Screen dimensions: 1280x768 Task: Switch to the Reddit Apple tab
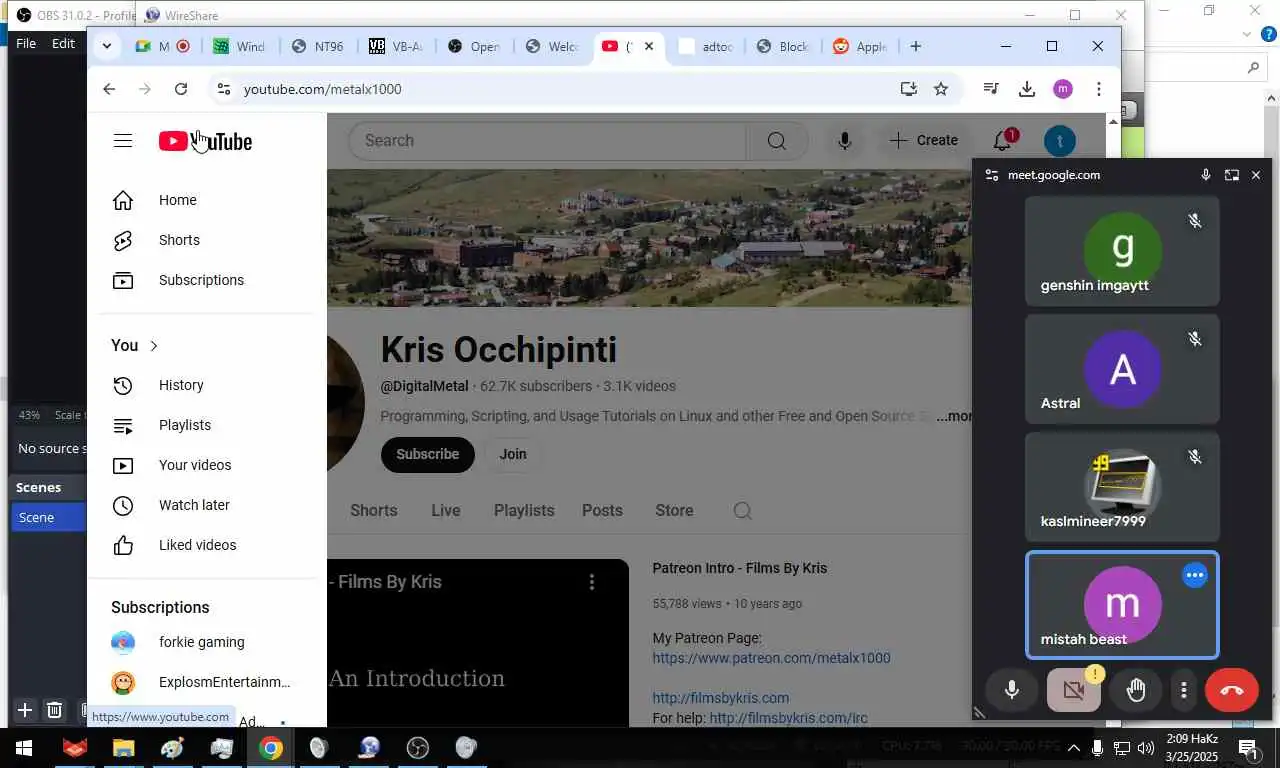coord(860,46)
